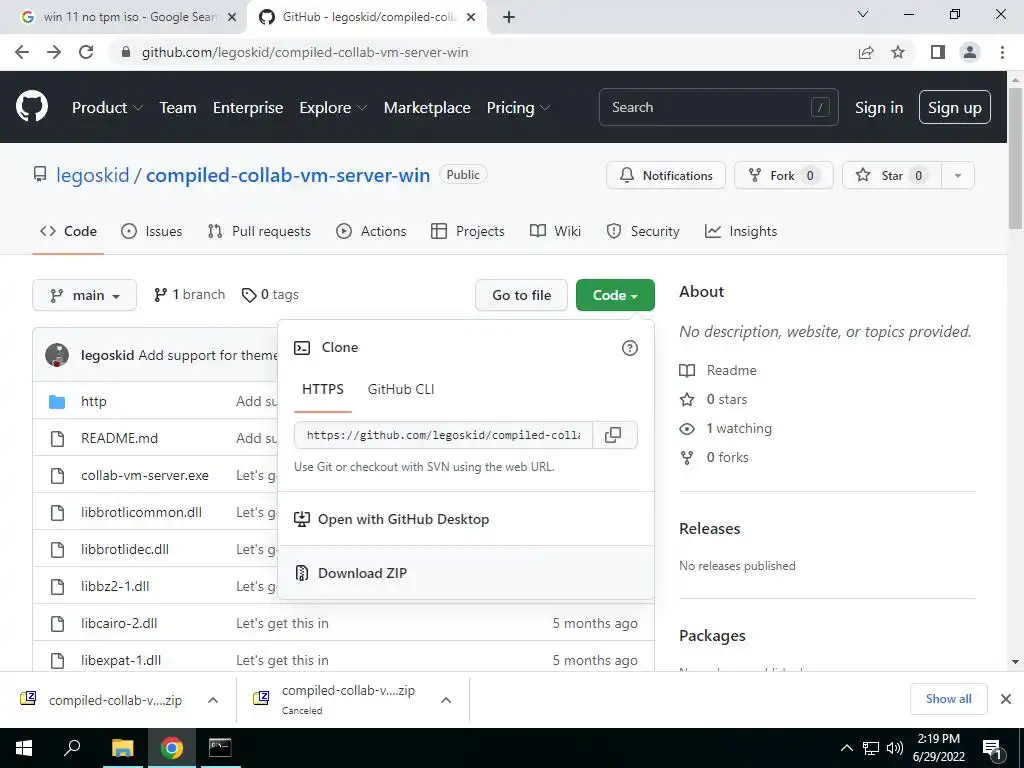Click Sign in link
Screen dimensions: 1024x768
coord(879,108)
